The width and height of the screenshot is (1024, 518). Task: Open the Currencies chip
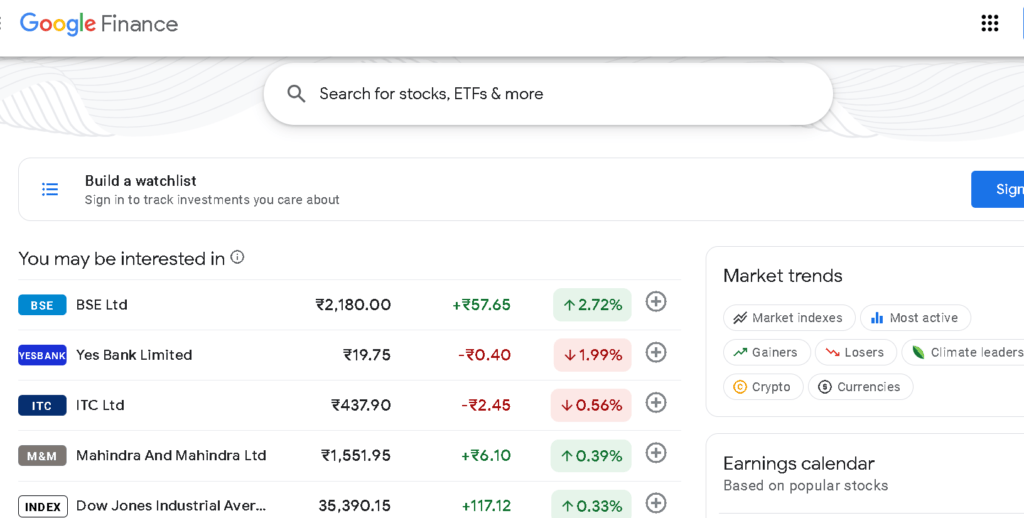[860, 387]
